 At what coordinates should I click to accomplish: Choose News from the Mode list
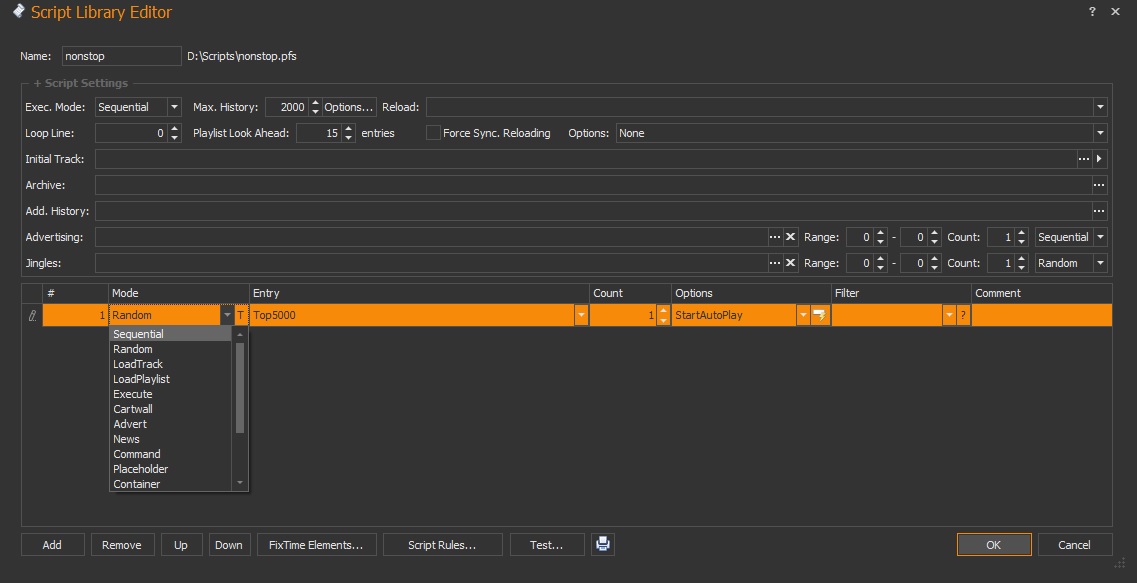(170, 439)
